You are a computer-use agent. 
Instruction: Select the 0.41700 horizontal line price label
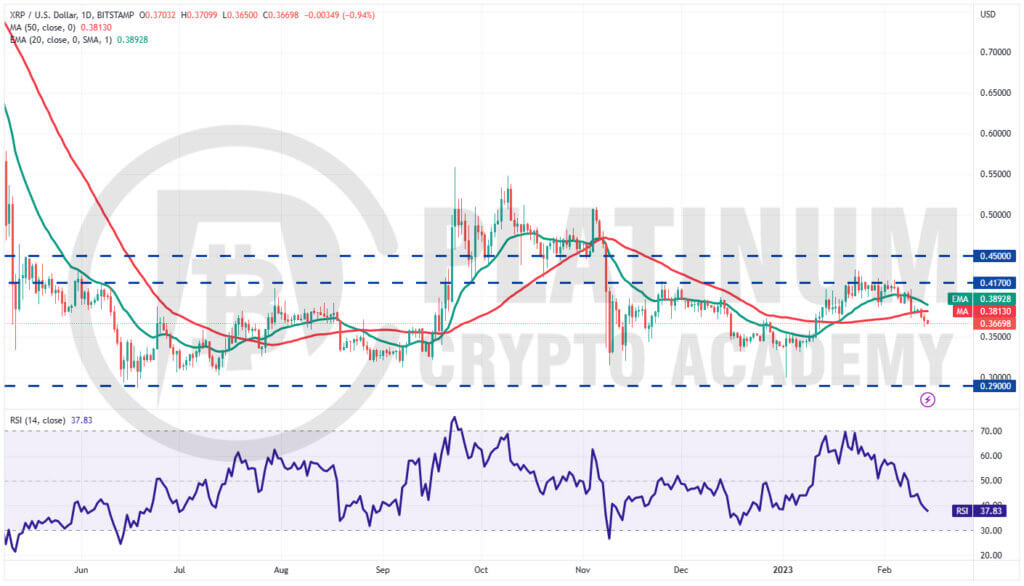point(995,283)
